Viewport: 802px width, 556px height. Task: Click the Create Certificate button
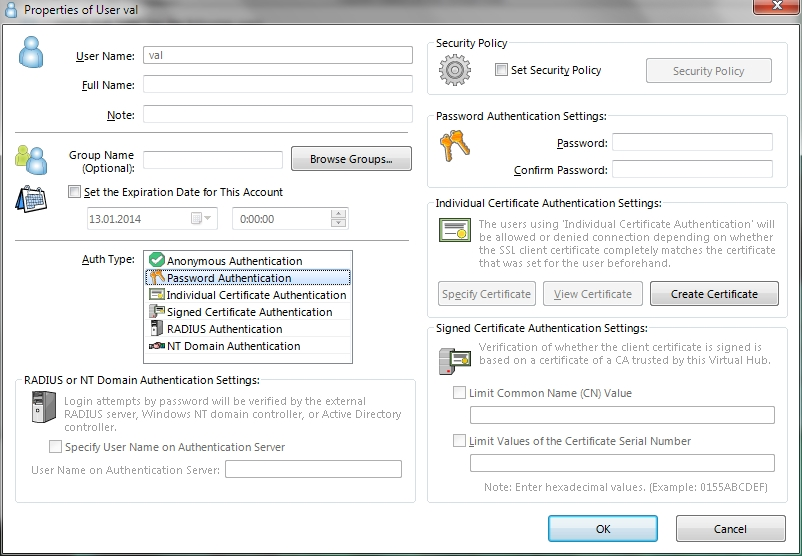tap(714, 294)
